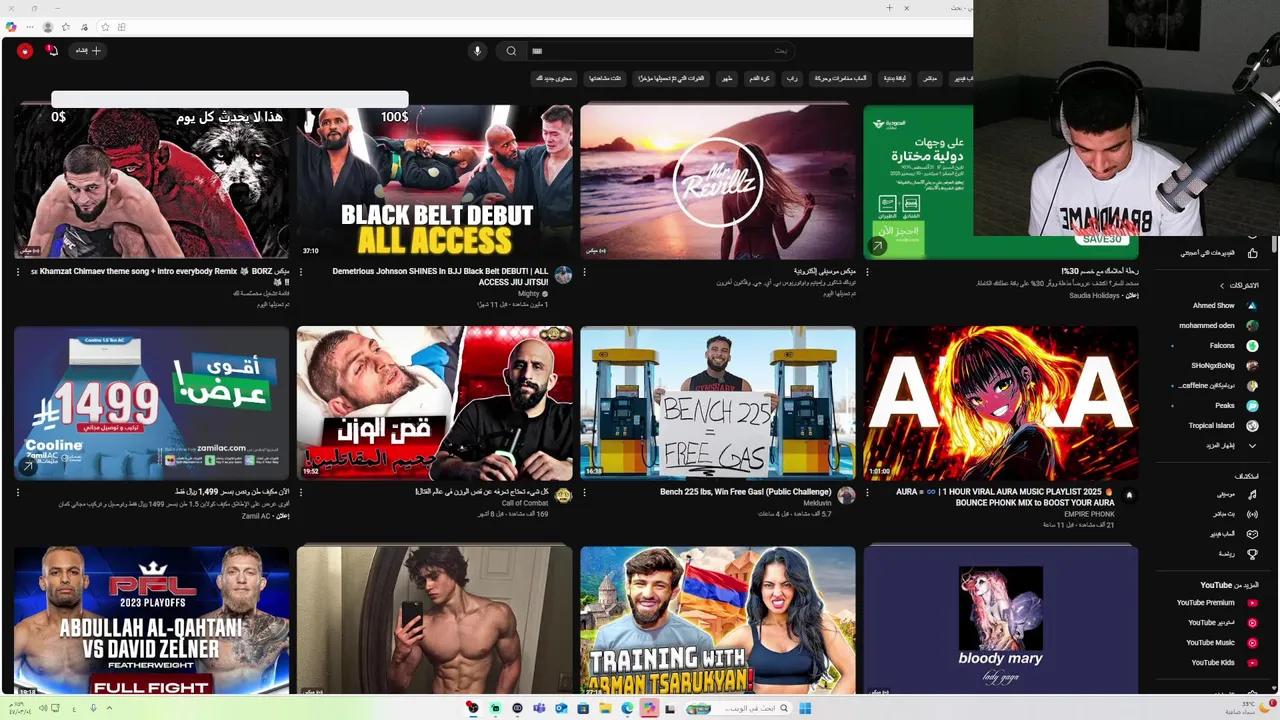
Task: Click the Call of Combat channel avatar
Action: [563, 496]
